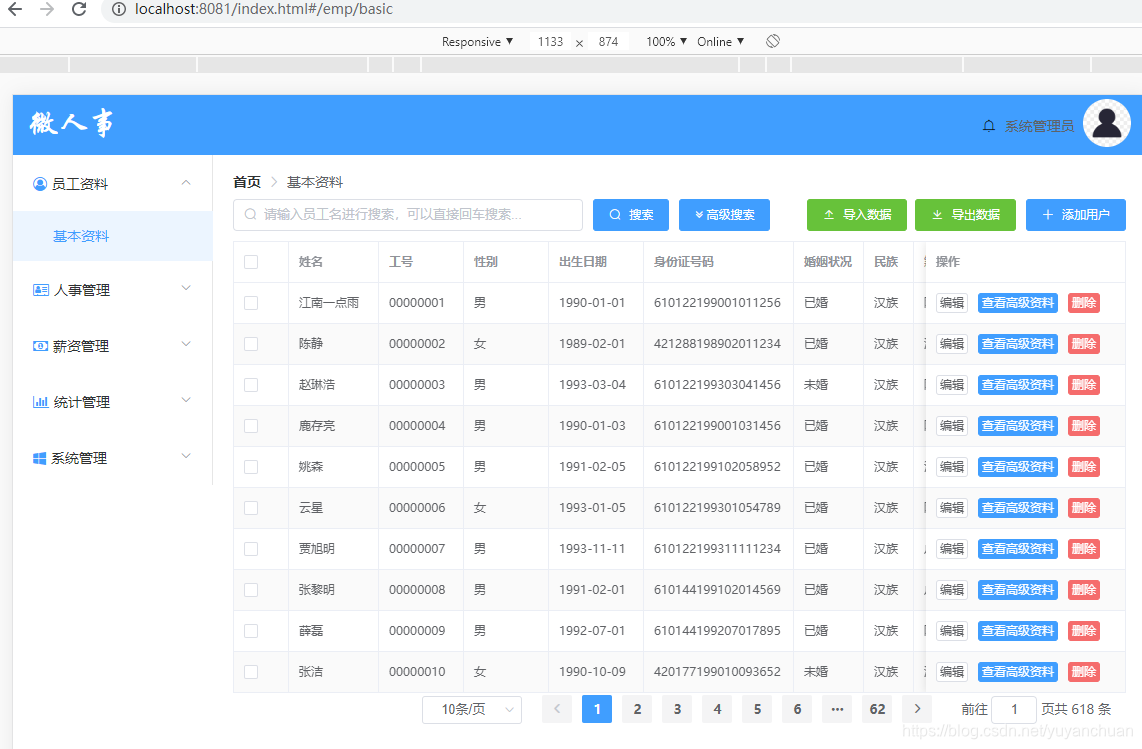Click the page jump input next to 前往
Image resolution: width=1142 pixels, height=749 pixels.
pyautogui.click(x=1013, y=709)
